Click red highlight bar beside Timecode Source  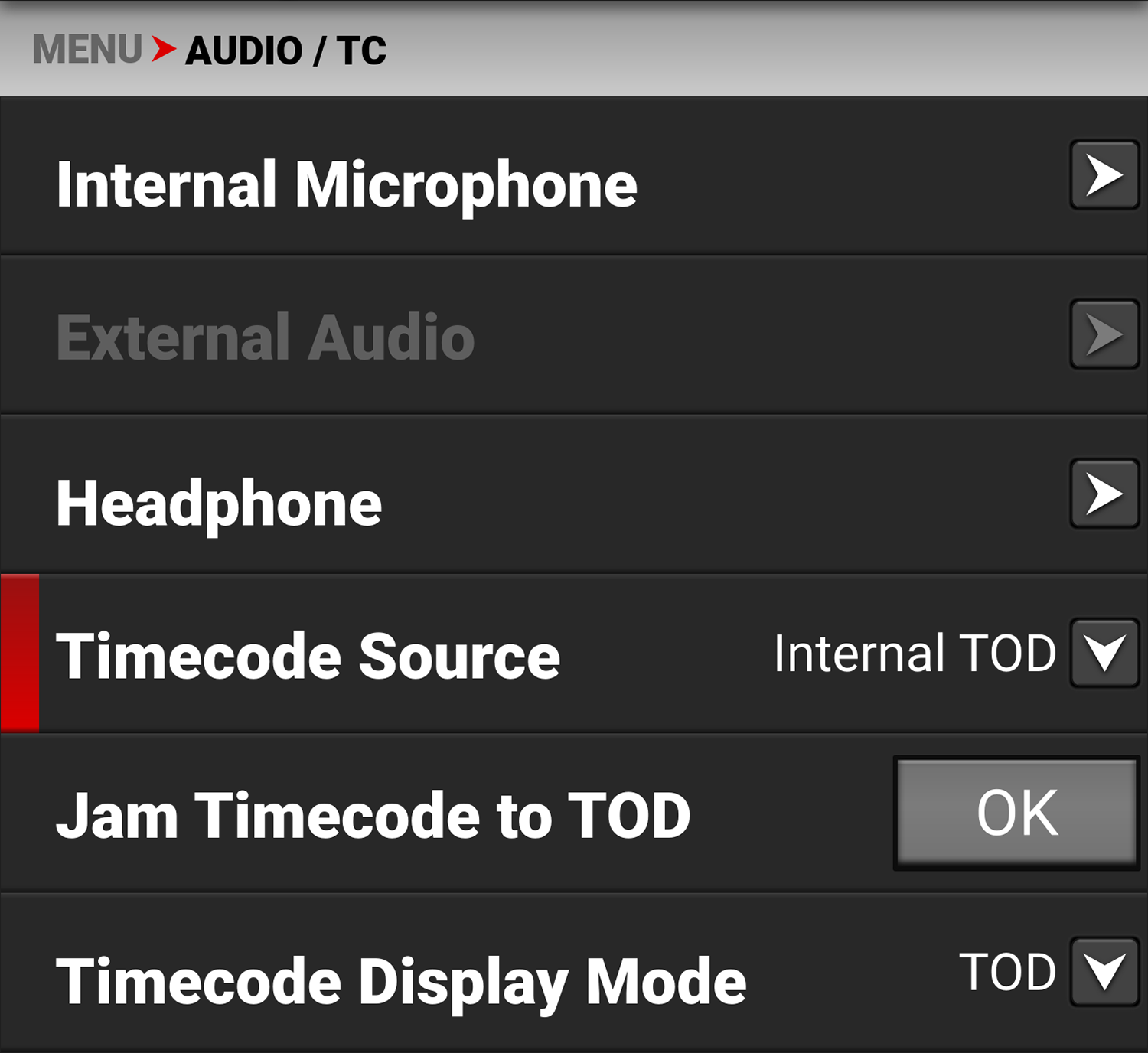click(x=20, y=653)
